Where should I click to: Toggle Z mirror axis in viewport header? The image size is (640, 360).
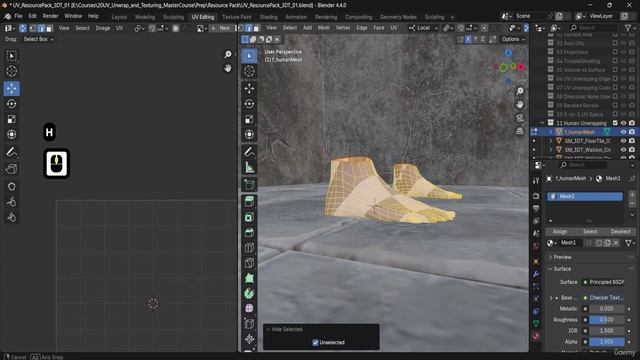pos(483,39)
